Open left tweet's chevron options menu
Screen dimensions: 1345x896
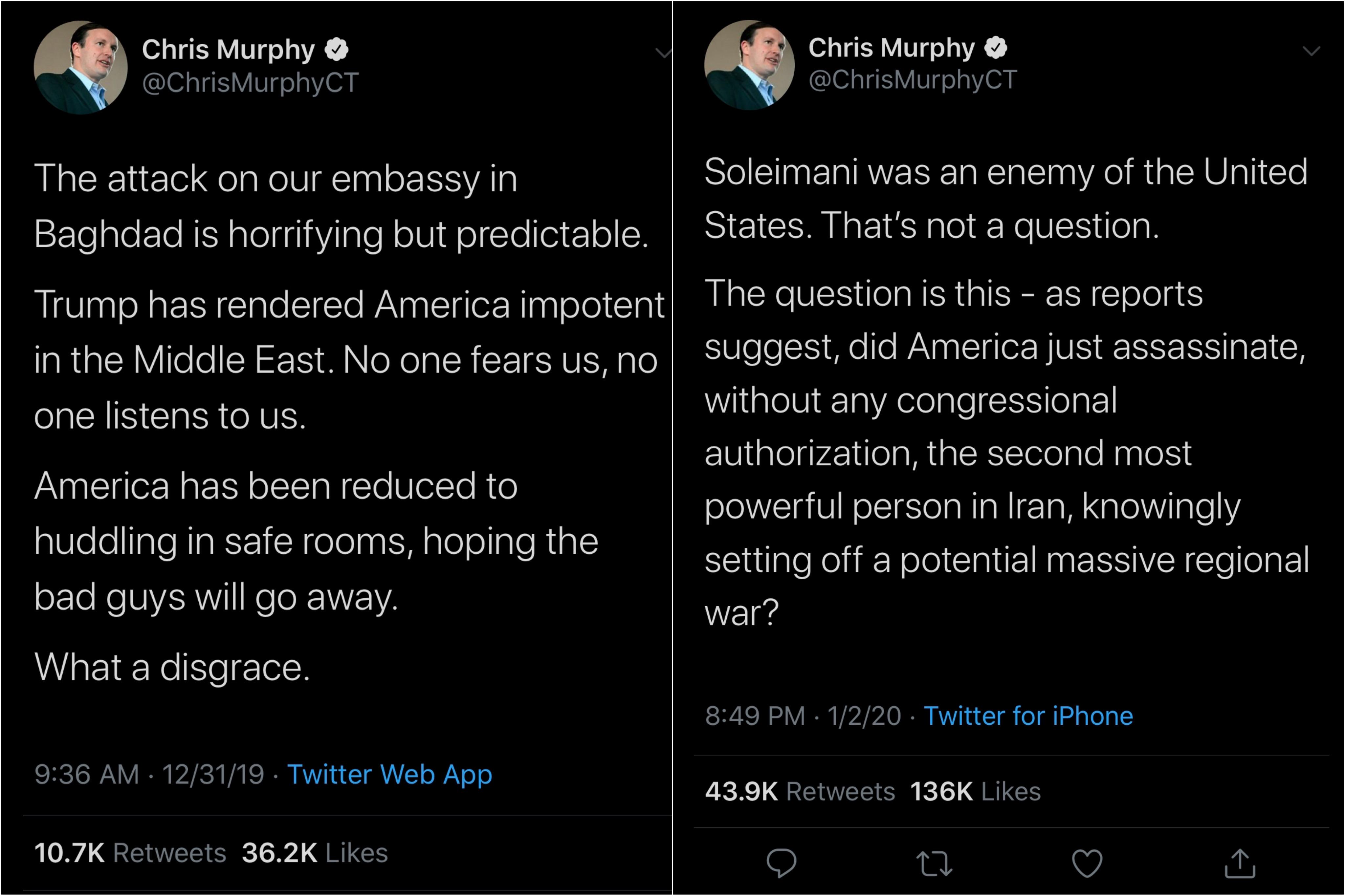[663, 53]
